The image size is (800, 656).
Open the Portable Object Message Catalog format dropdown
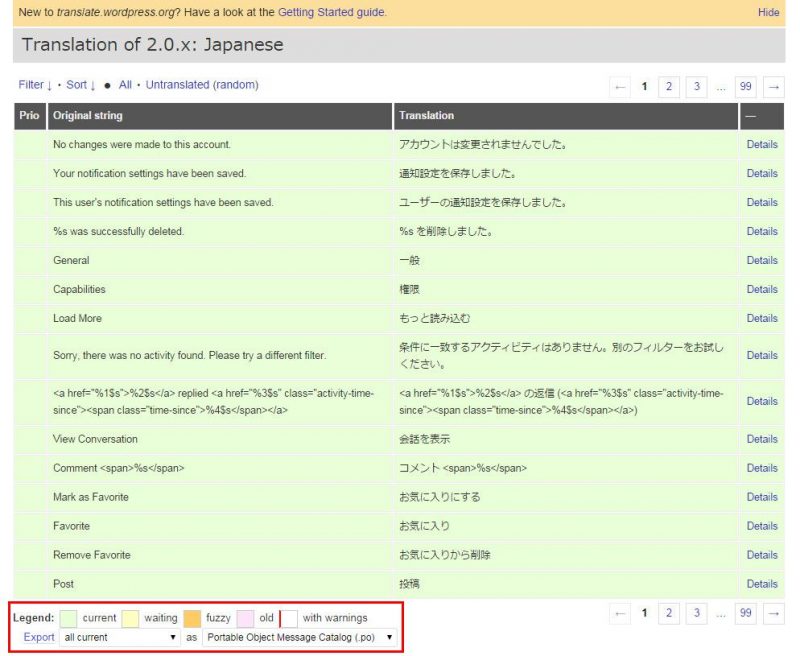299,637
